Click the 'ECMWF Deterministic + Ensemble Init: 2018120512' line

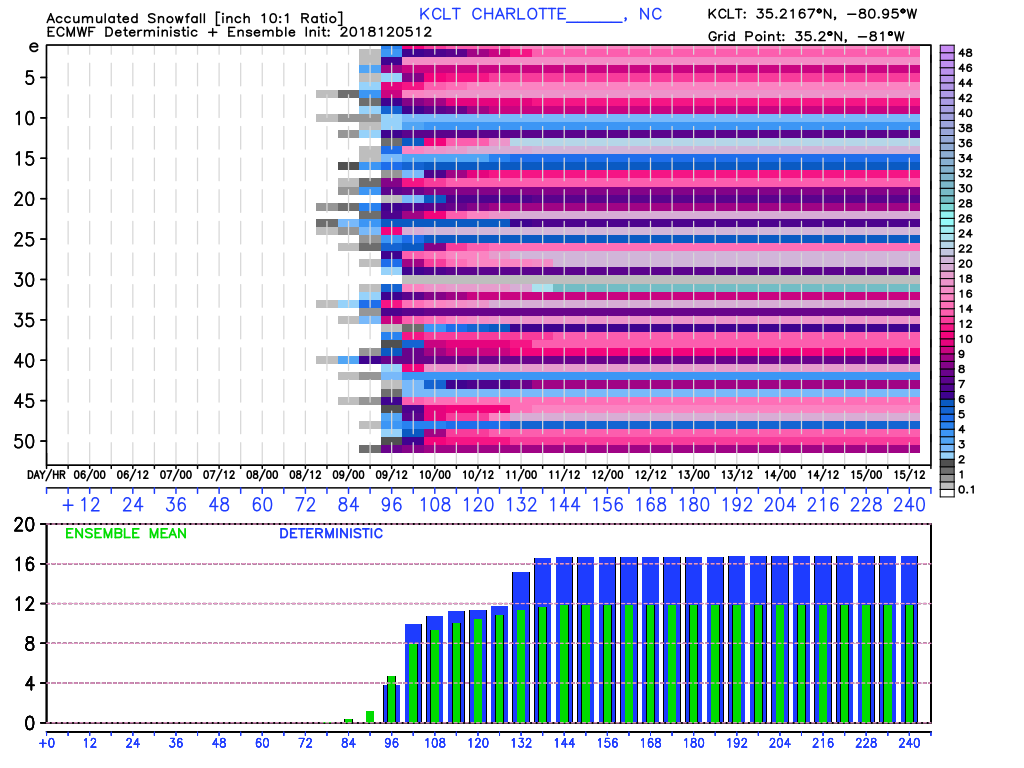tap(239, 32)
